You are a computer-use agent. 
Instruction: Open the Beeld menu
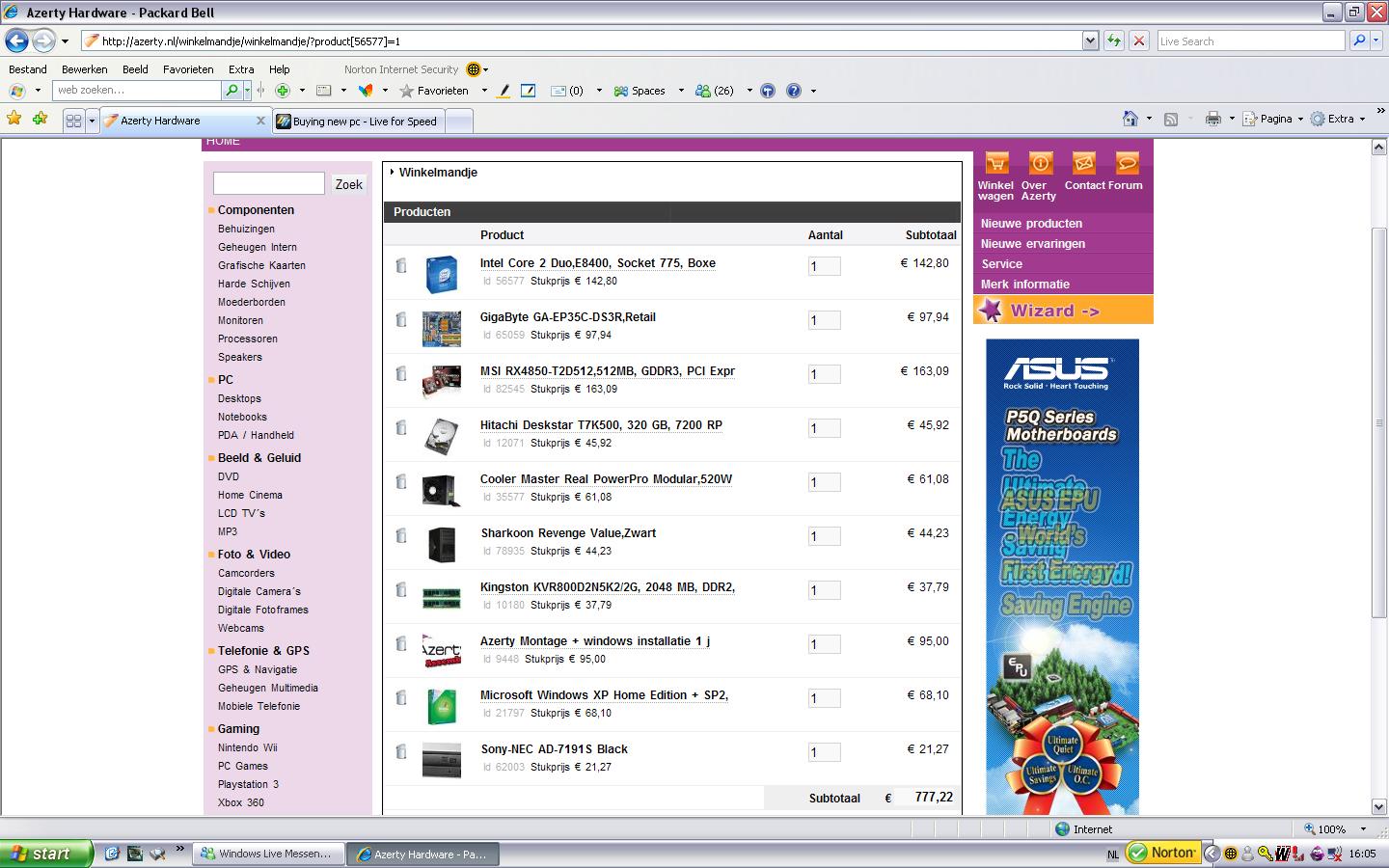[135, 69]
